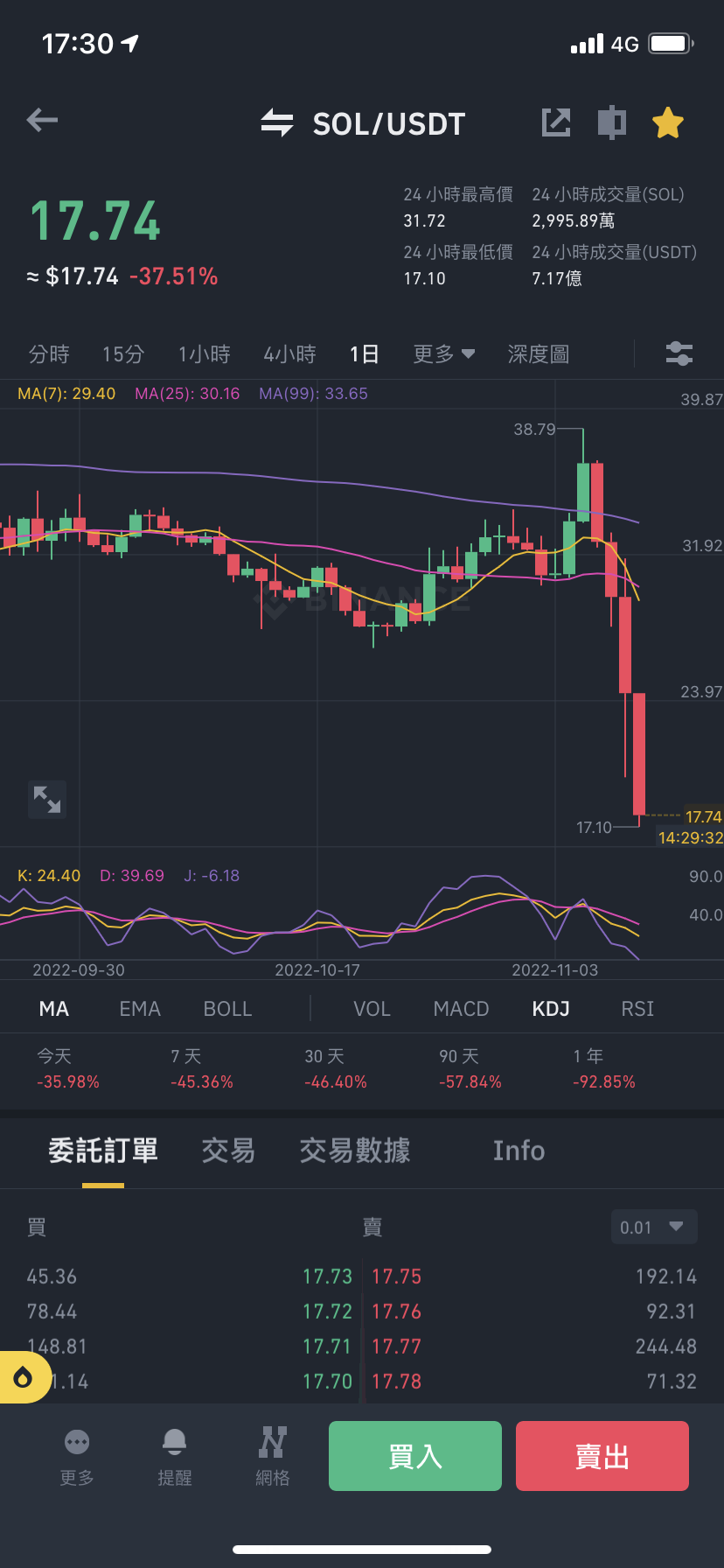Toggle the MACD indicator
Screen dimensions: 724x1568
click(x=461, y=1009)
